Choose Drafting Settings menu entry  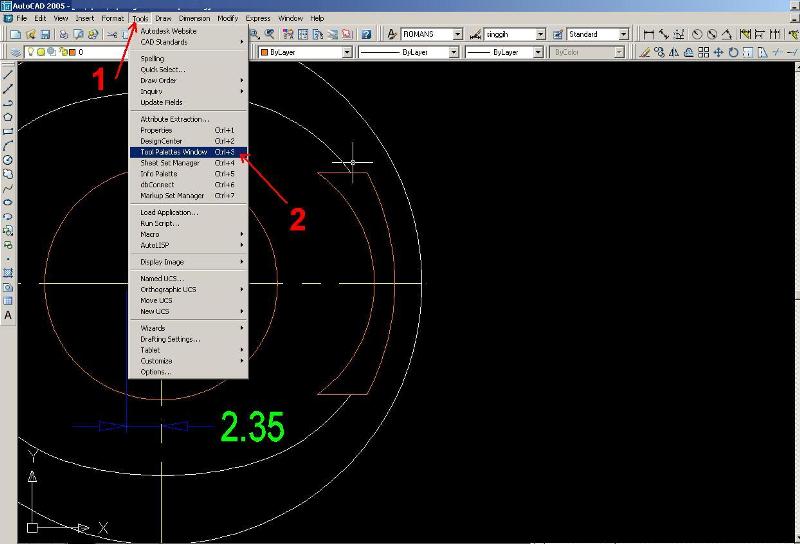pos(188,339)
